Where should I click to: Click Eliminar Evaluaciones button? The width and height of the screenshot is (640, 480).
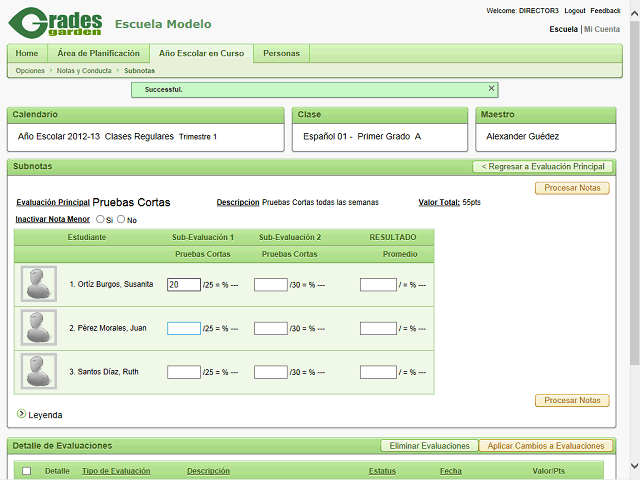pyautogui.click(x=429, y=446)
